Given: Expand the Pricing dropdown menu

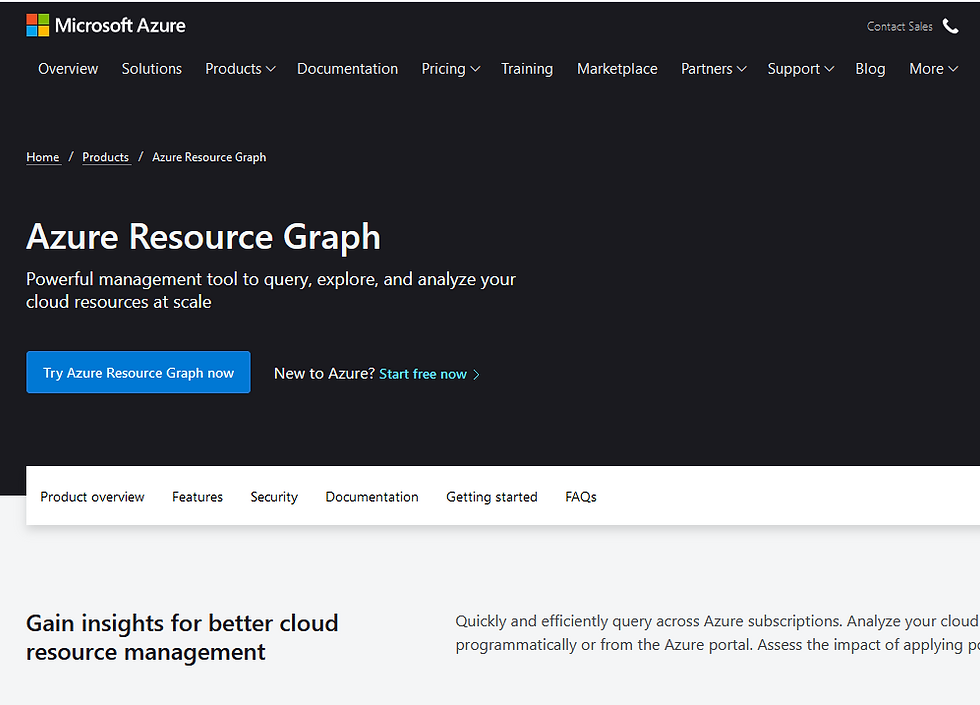Looking at the screenshot, I should click(451, 69).
